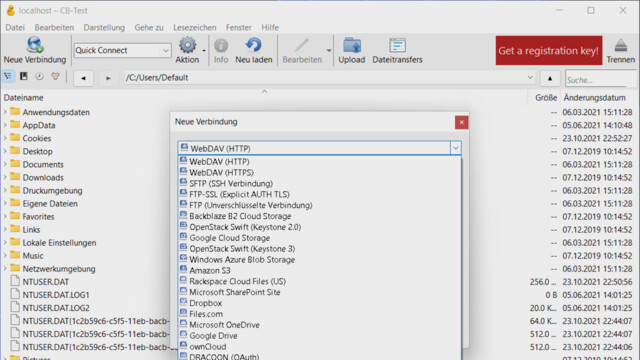Switch to the browser outline view icon

[x=8, y=76]
